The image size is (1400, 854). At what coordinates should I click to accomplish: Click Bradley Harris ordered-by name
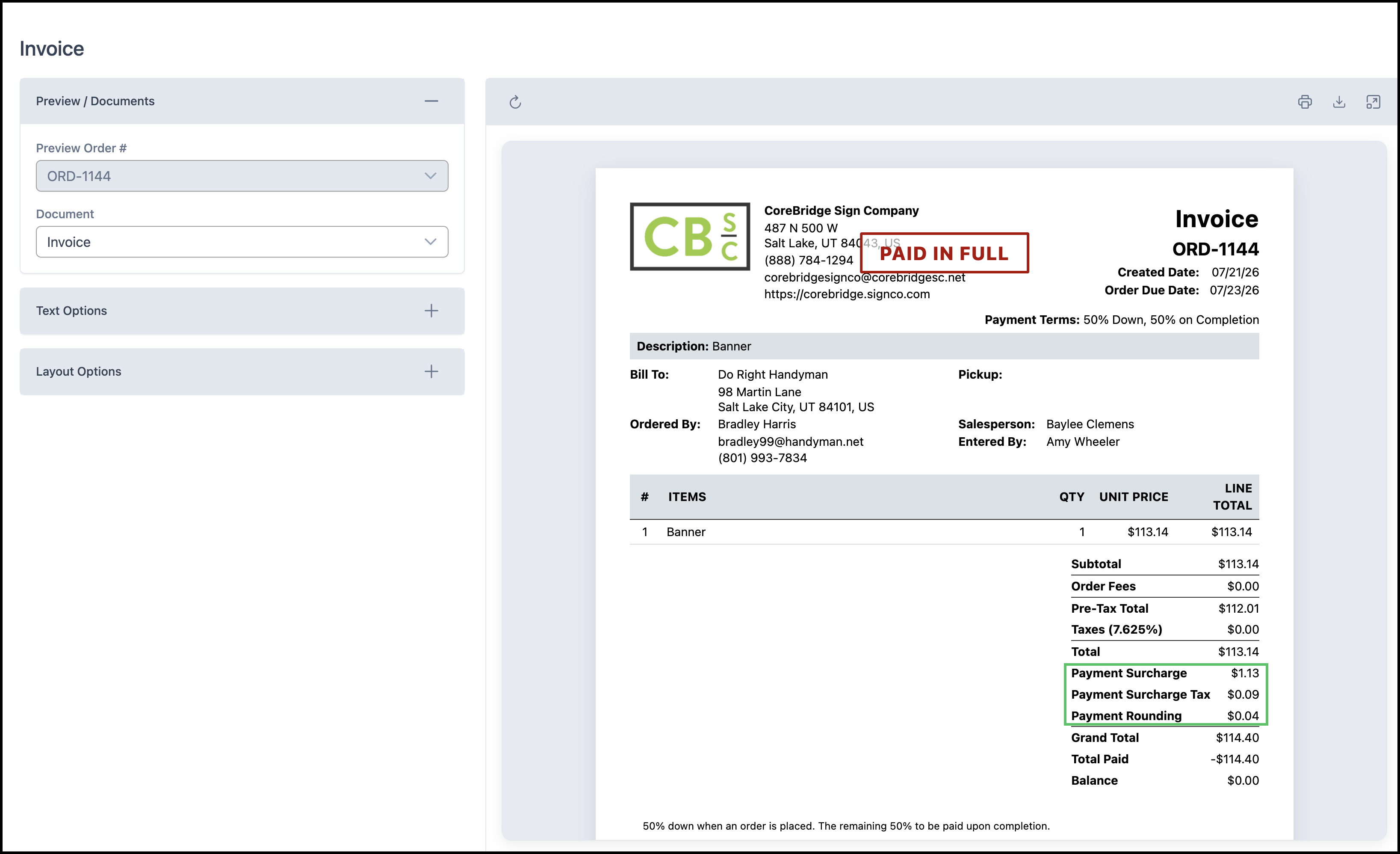[x=757, y=424]
